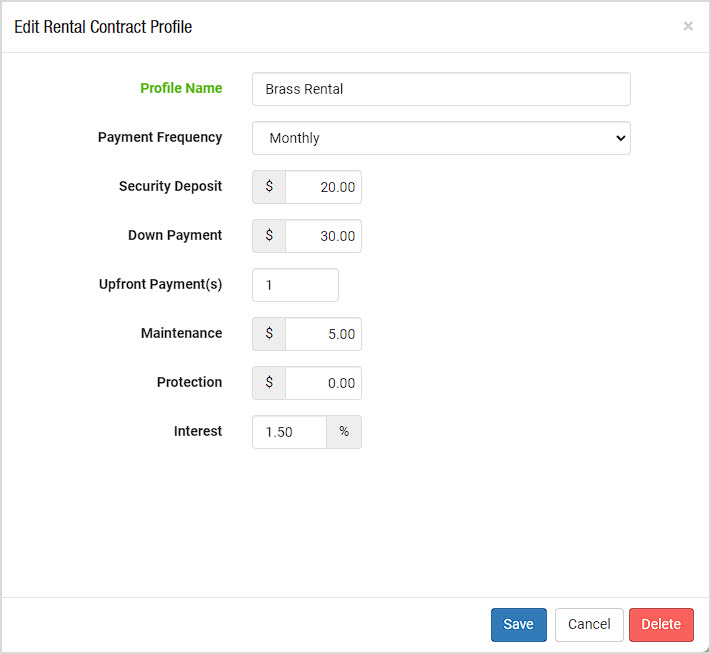The image size is (711, 654).
Task: Click the dollar sign beside Security Deposit
Action: tap(269, 187)
